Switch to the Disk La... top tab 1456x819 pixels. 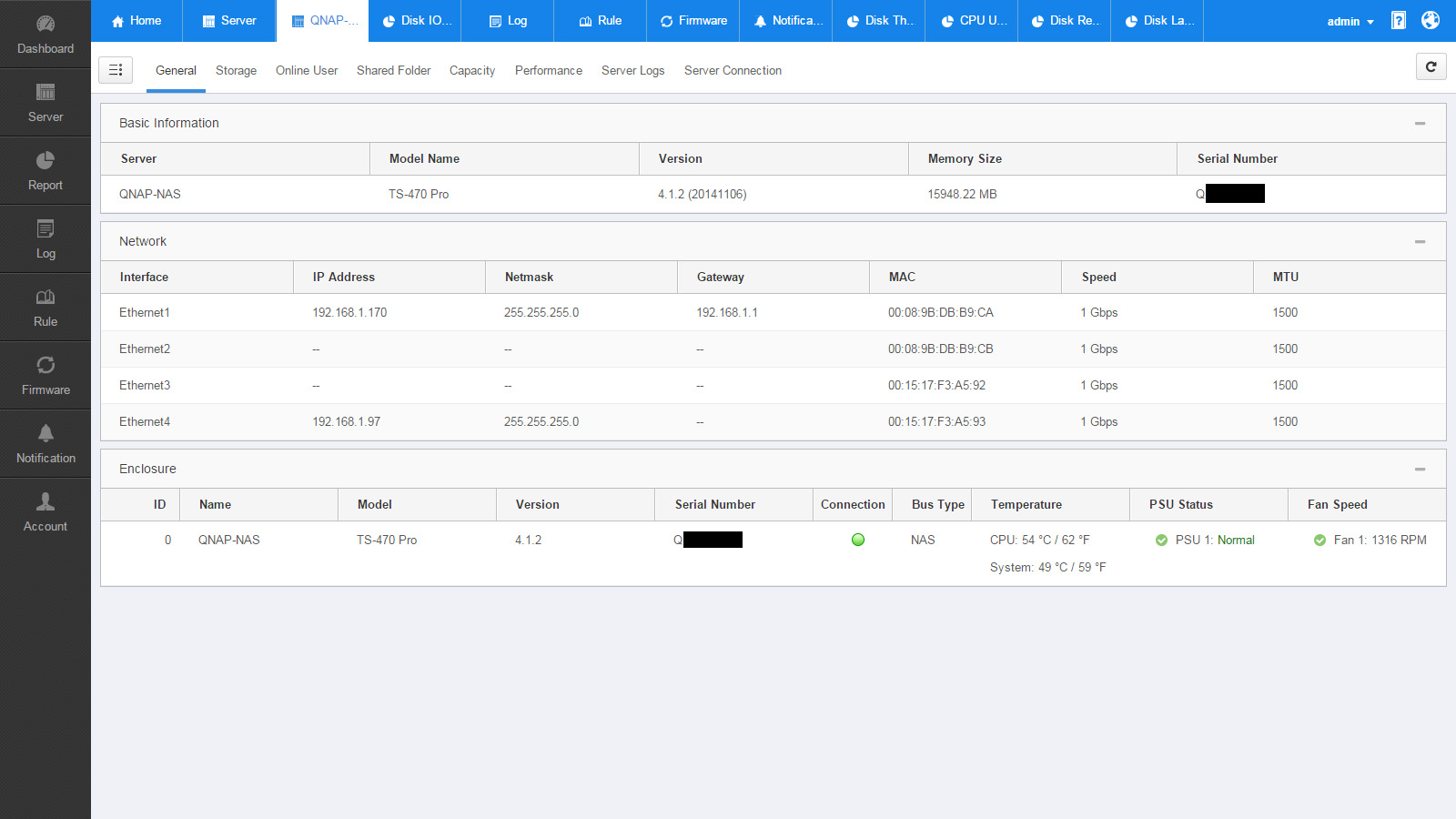pos(1158,21)
